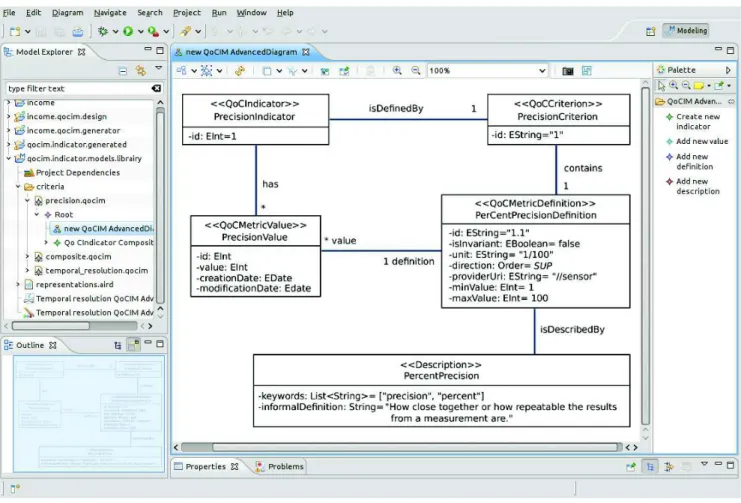The width and height of the screenshot is (741, 503).
Task: Switch to the Problems tab
Action: click(280, 467)
